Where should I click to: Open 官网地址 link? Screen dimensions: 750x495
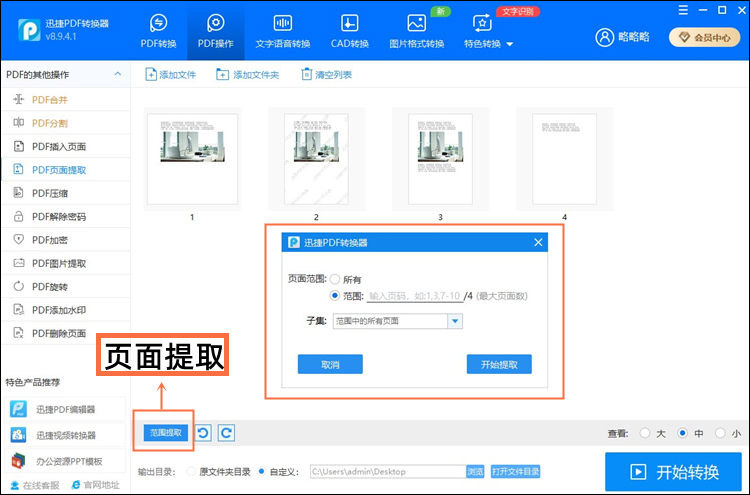95,485
